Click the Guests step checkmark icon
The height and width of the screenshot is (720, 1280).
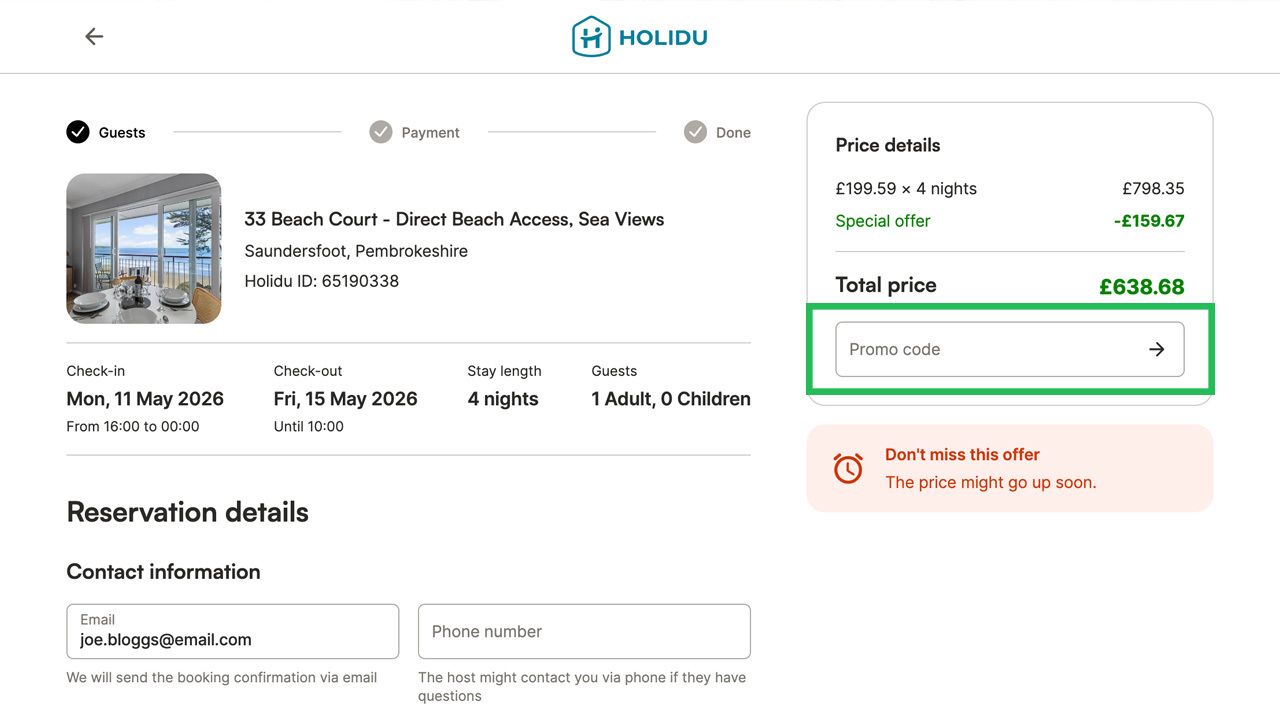77,132
